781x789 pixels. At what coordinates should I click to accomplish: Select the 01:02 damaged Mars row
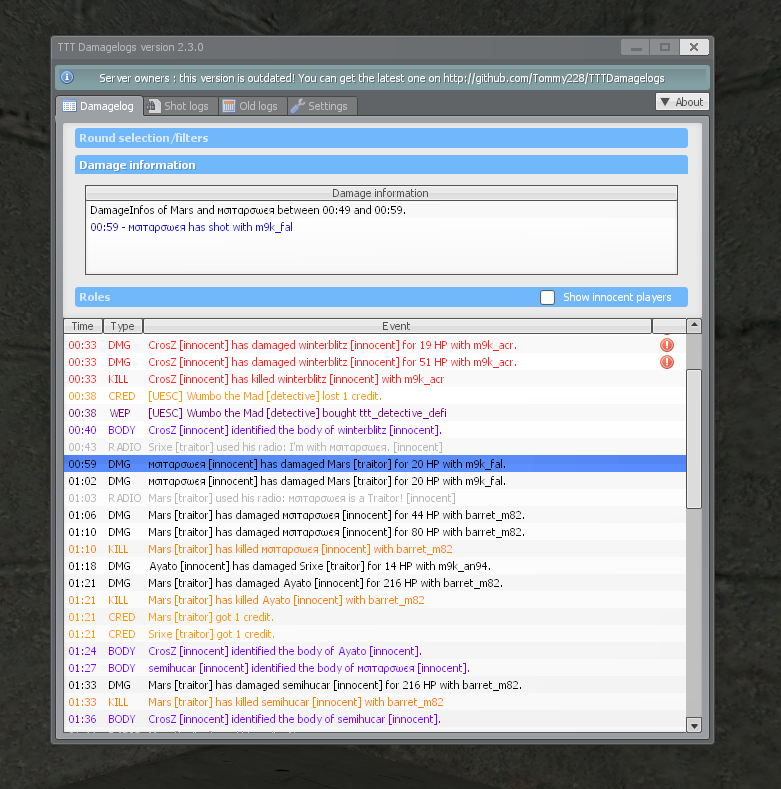coord(375,481)
